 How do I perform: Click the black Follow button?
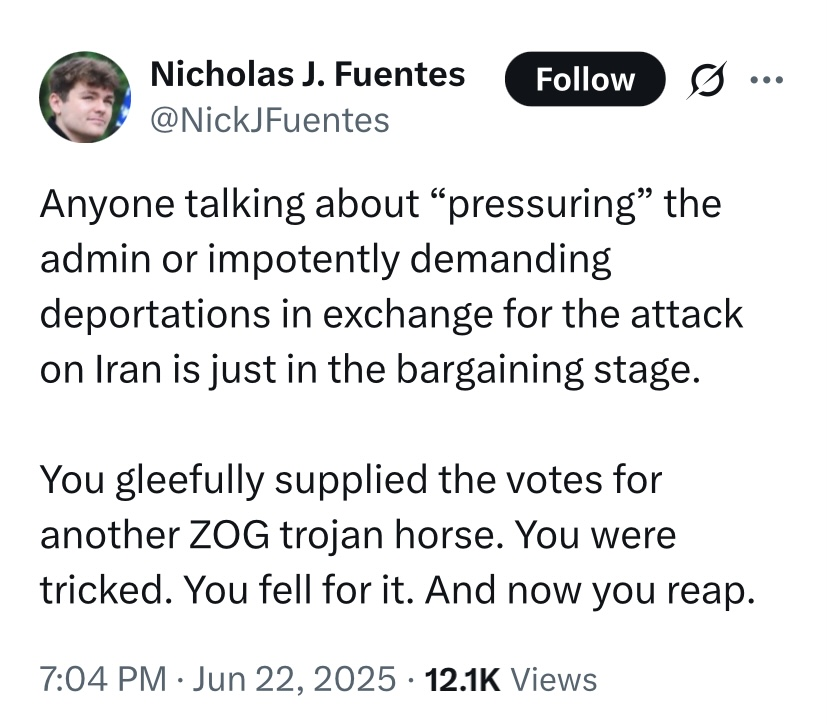[585, 79]
